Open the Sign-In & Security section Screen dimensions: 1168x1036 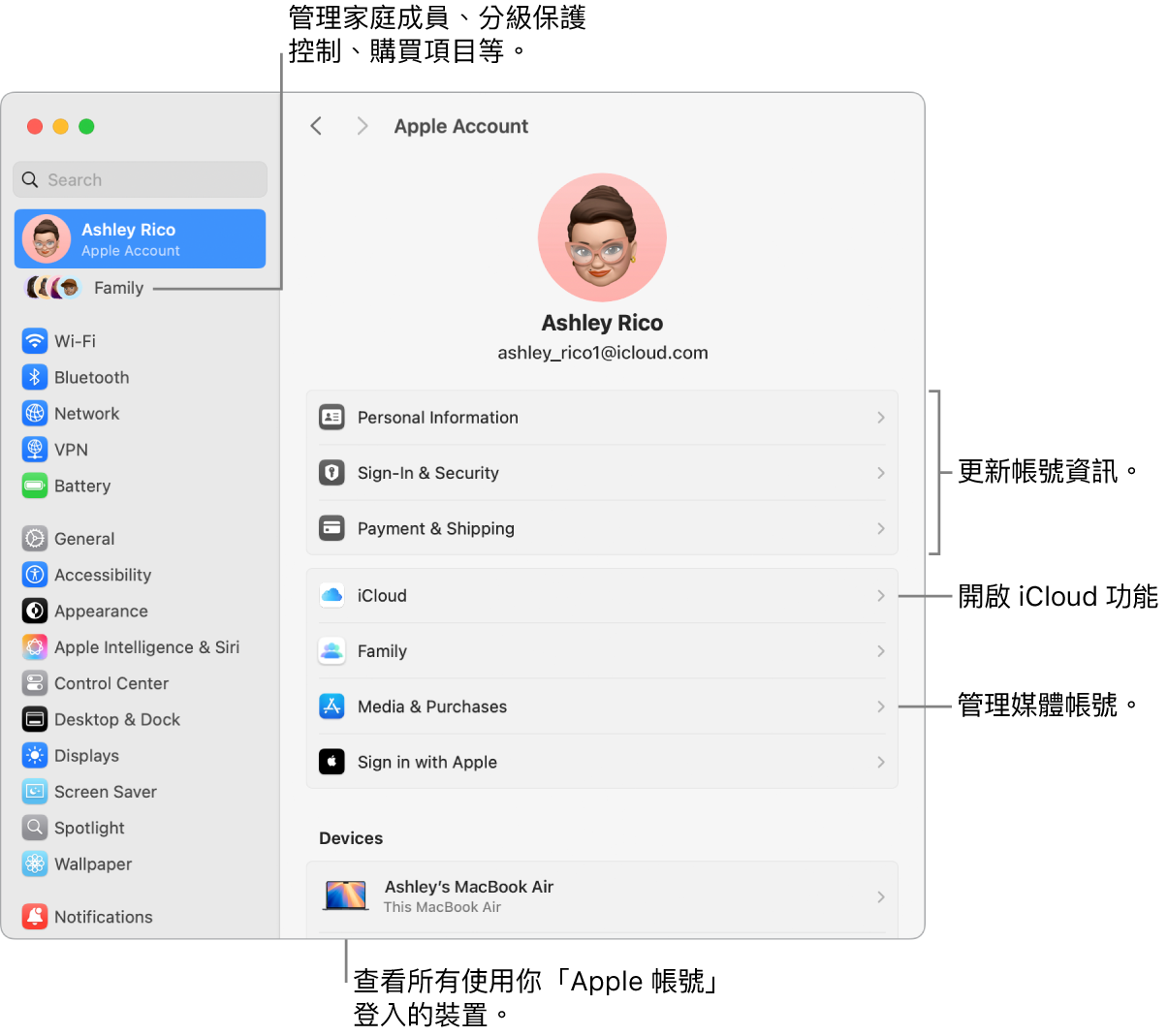click(x=602, y=473)
